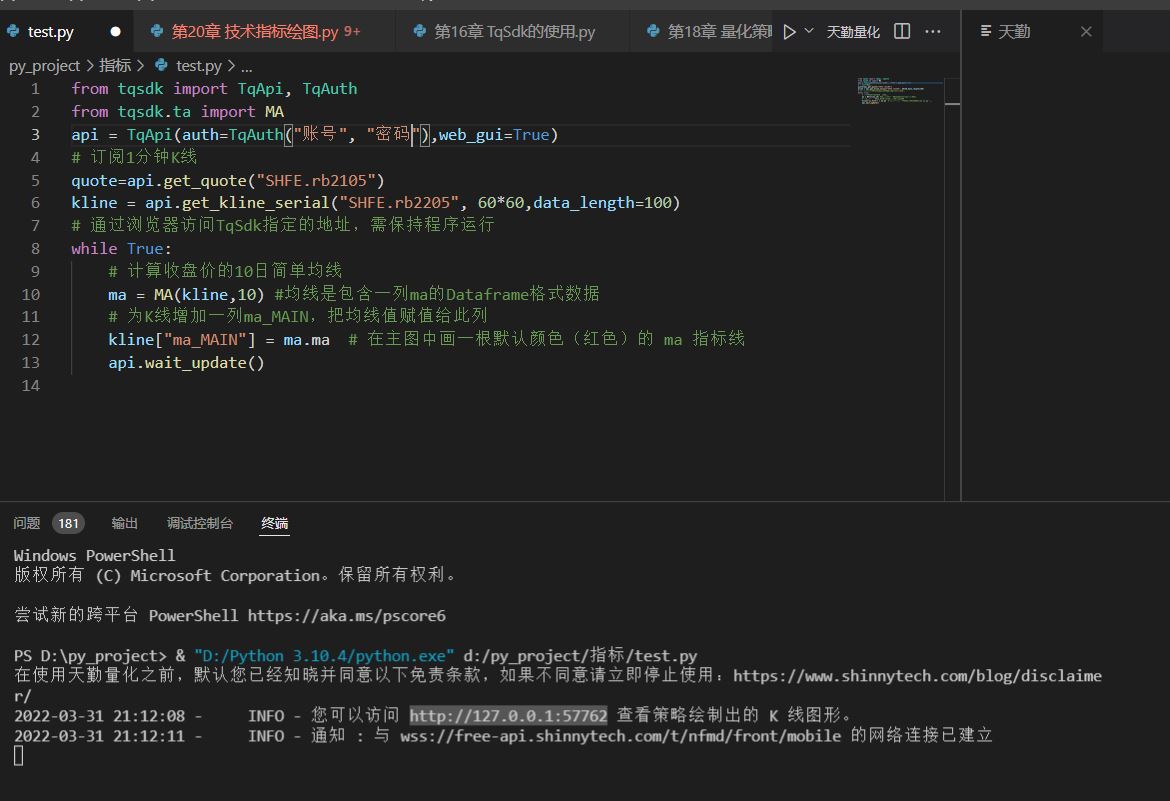This screenshot has width=1170, height=801.
Task: Split the editor with layout icon
Action: click(902, 31)
